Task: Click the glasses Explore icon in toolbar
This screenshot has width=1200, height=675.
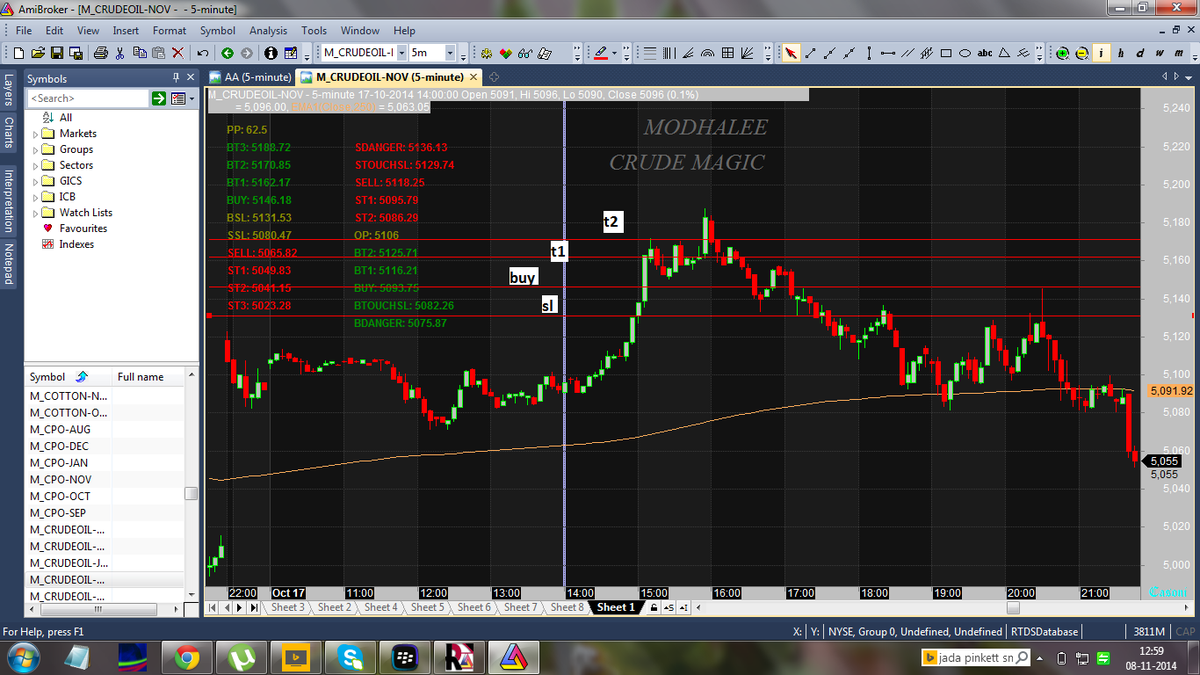Action: [524, 53]
